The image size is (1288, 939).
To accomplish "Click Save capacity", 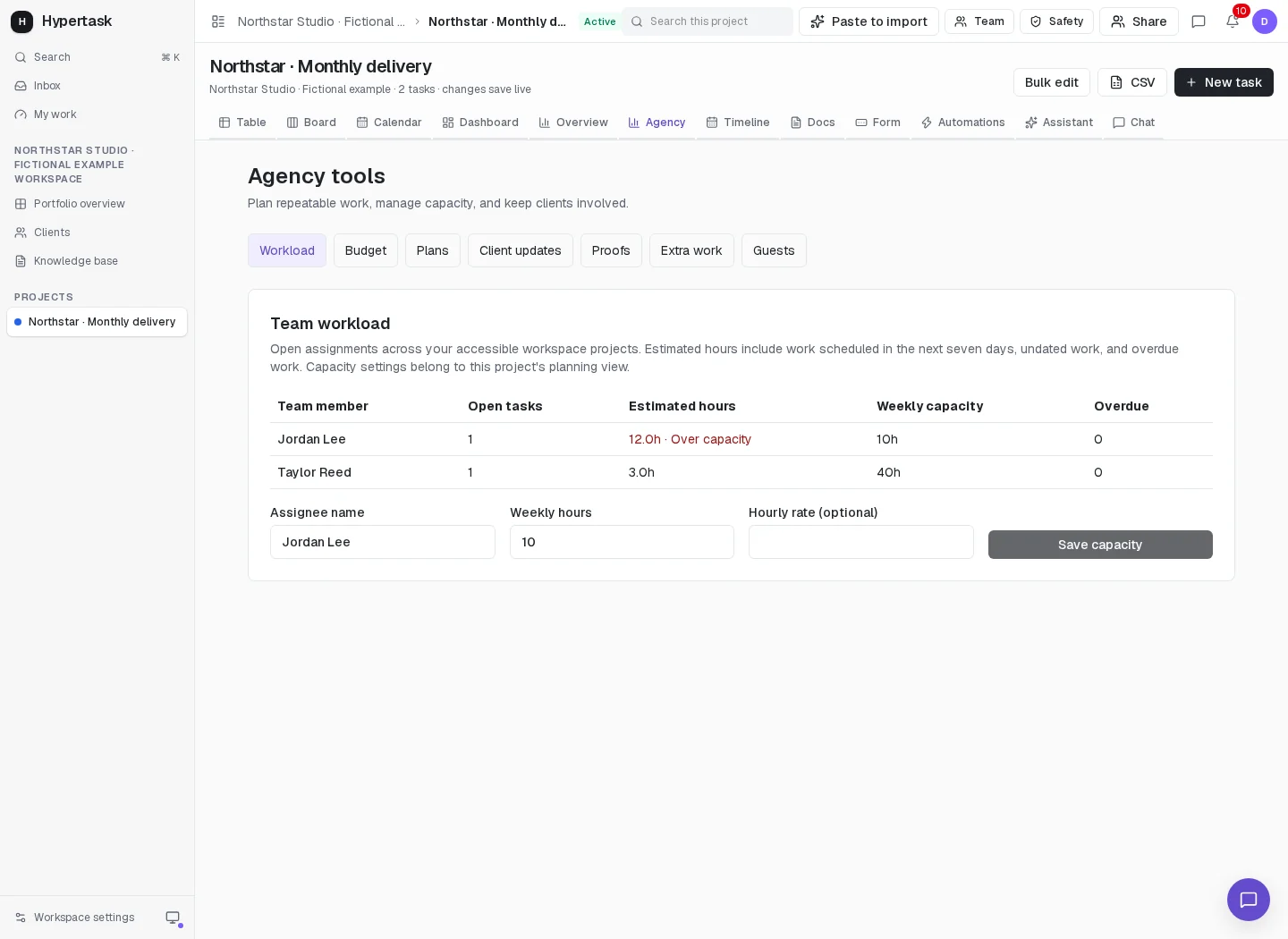I will (1100, 545).
